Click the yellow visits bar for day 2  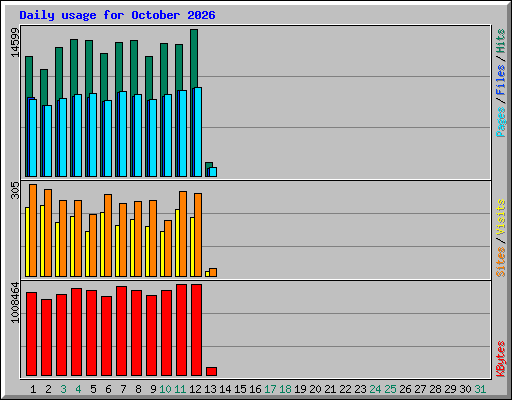[x=42, y=241]
